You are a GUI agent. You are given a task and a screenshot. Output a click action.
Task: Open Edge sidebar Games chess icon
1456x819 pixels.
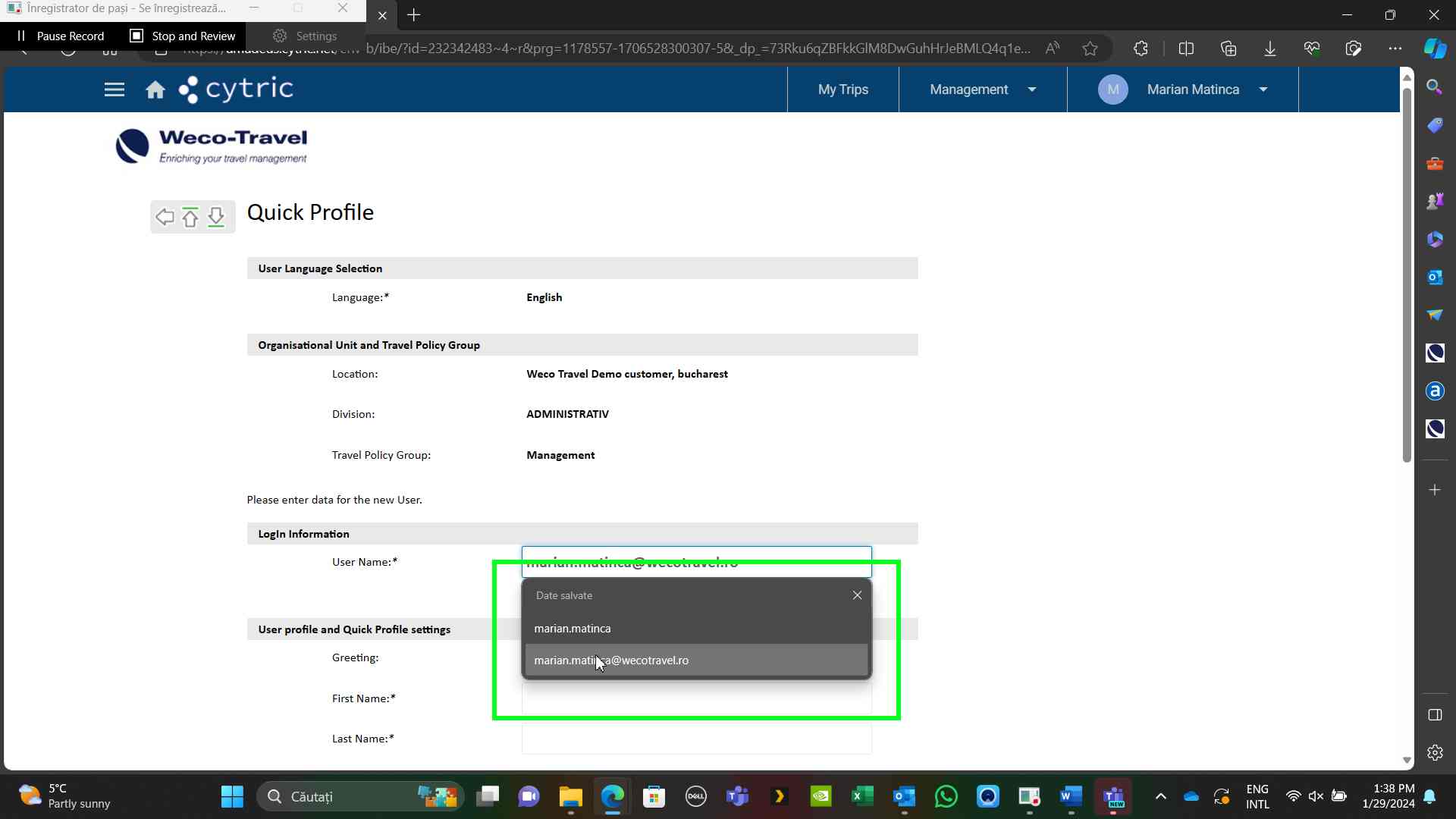click(1435, 201)
